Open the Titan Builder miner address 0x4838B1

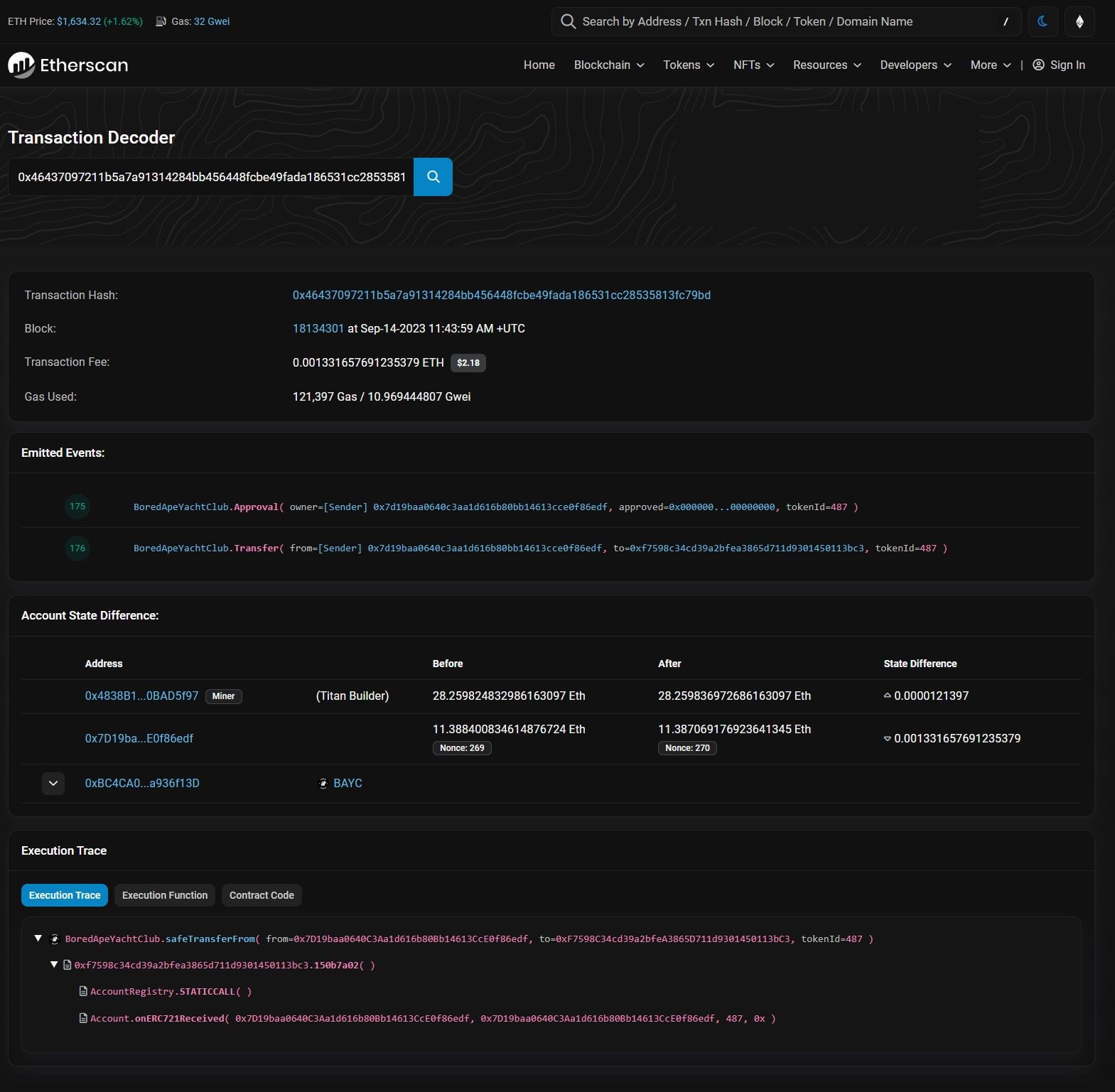[x=141, y=696]
